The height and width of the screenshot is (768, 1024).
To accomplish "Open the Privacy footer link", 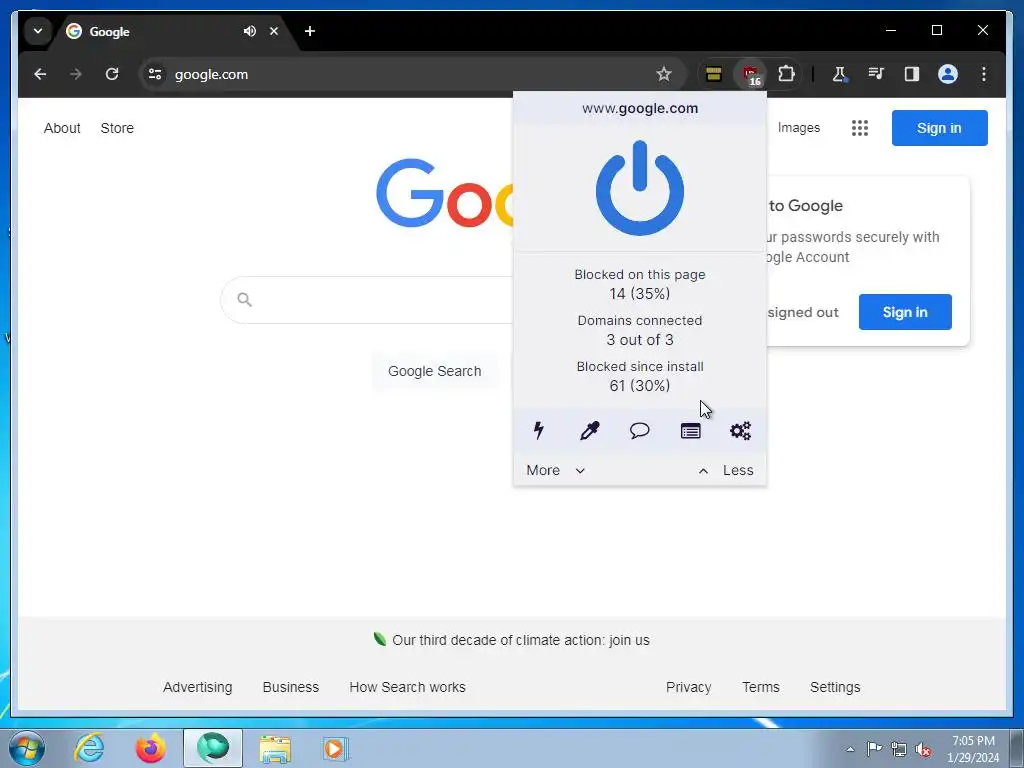I will [x=688, y=687].
